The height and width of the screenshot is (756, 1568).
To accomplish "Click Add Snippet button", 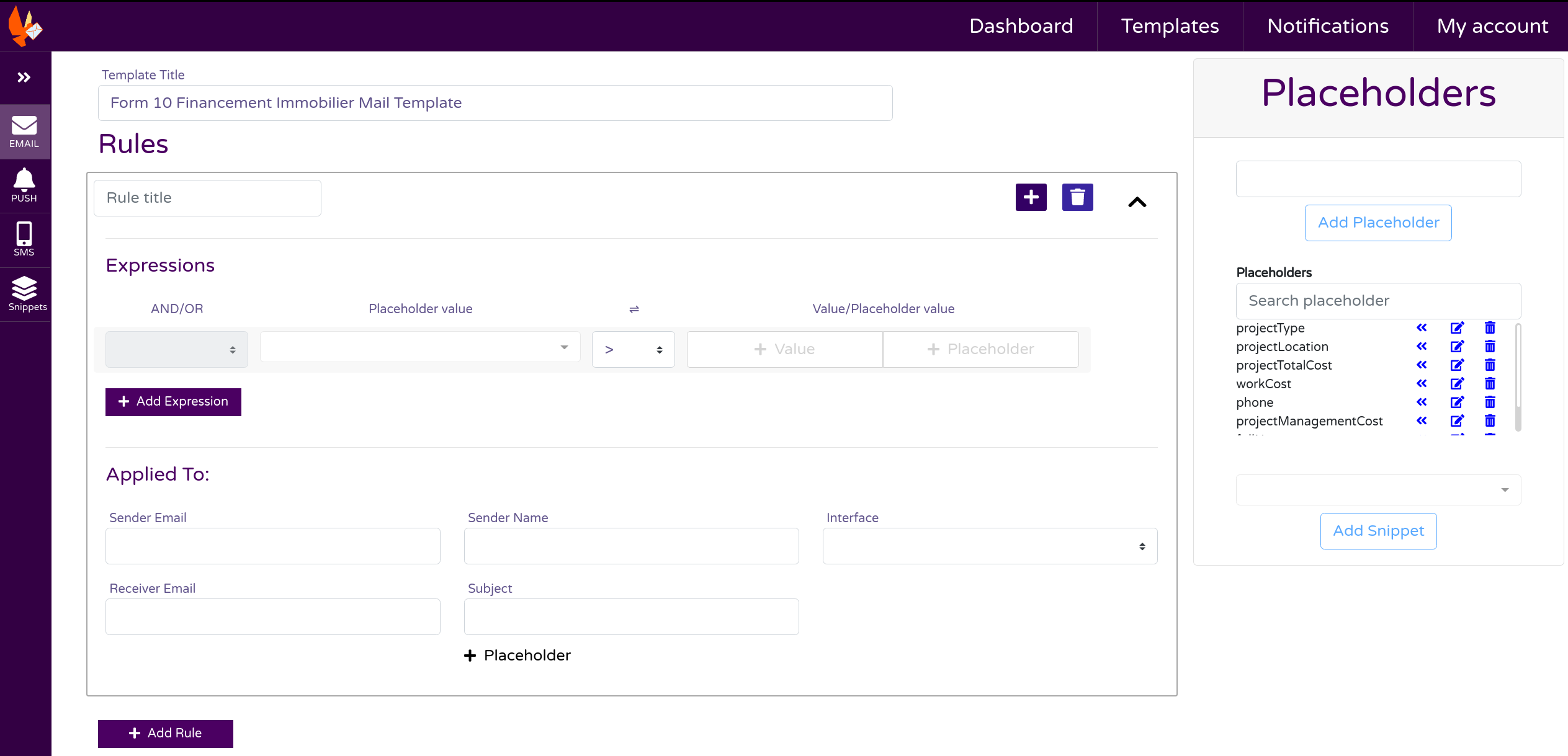I will tap(1379, 530).
